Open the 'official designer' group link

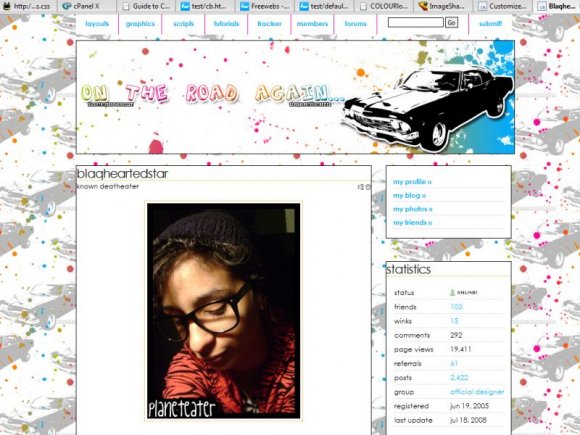pos(477,392)
